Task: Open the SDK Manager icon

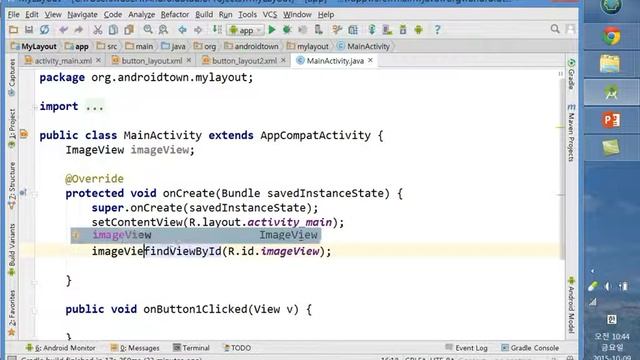Action: click(403, 30)
